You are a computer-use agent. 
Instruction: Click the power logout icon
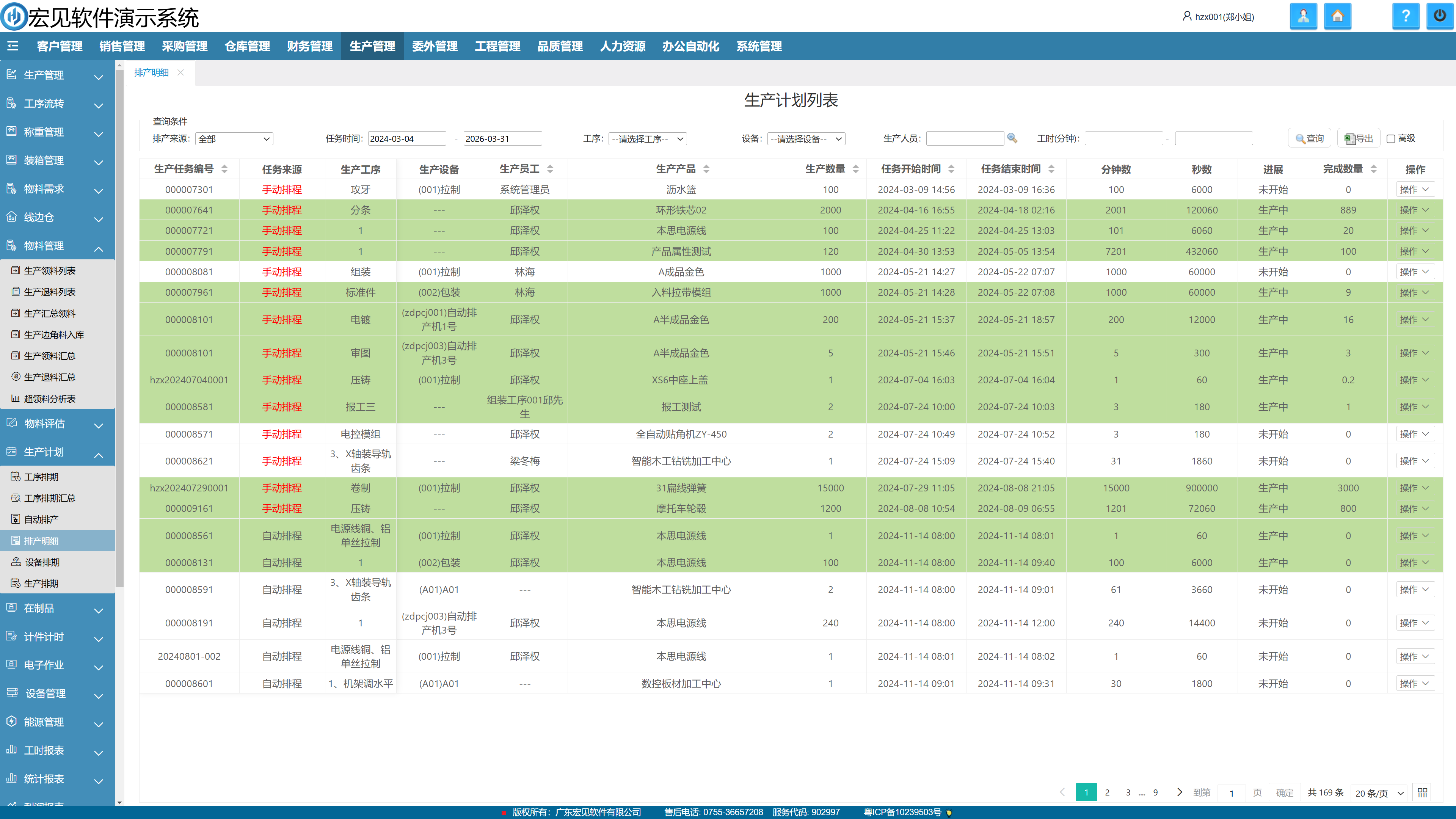1439,16
